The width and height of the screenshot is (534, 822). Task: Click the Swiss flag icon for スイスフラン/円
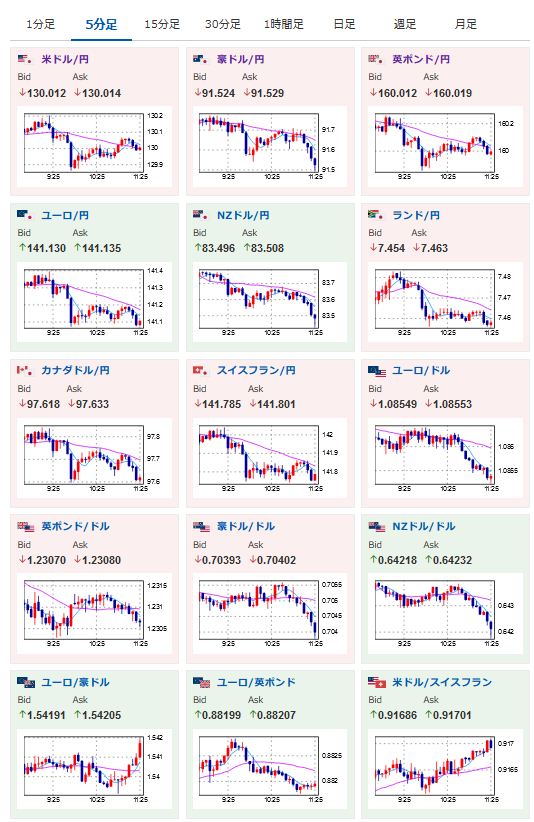click(x=200, y=371)
